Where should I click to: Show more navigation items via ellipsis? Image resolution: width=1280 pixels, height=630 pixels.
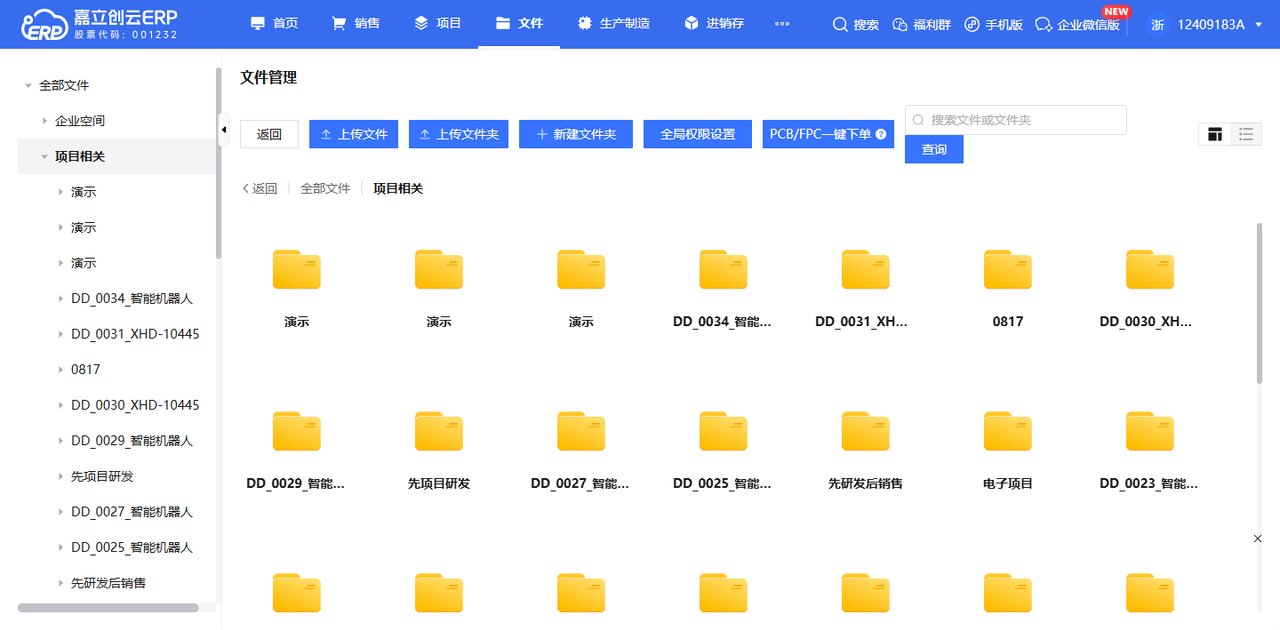point(782,24)
